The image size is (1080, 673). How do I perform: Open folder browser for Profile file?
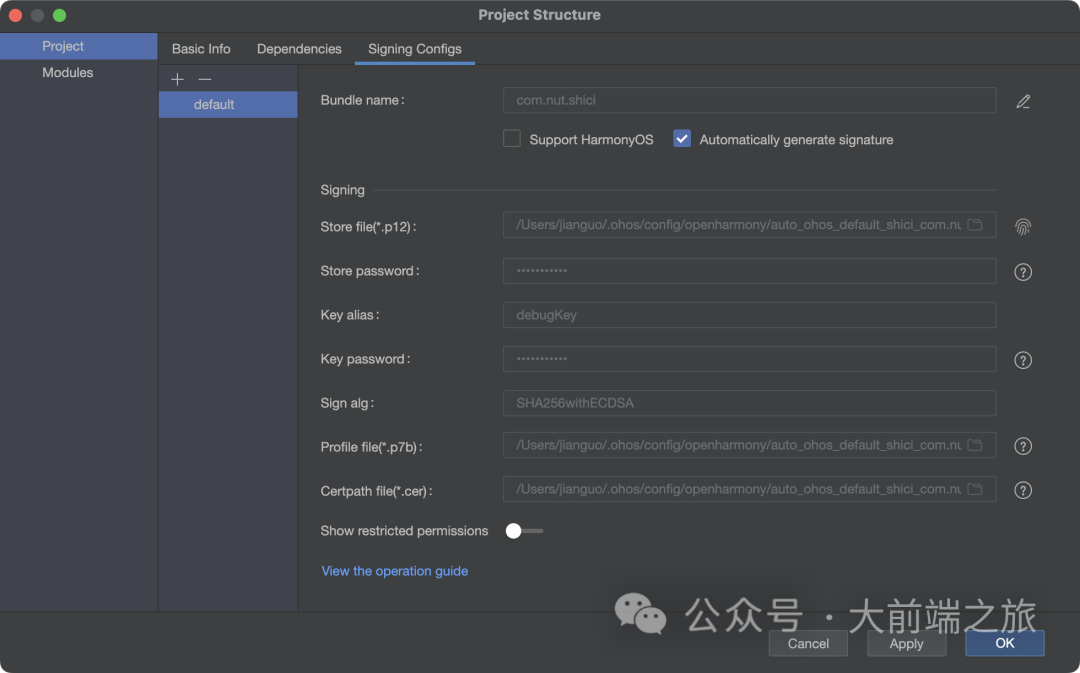coord(975,445)
